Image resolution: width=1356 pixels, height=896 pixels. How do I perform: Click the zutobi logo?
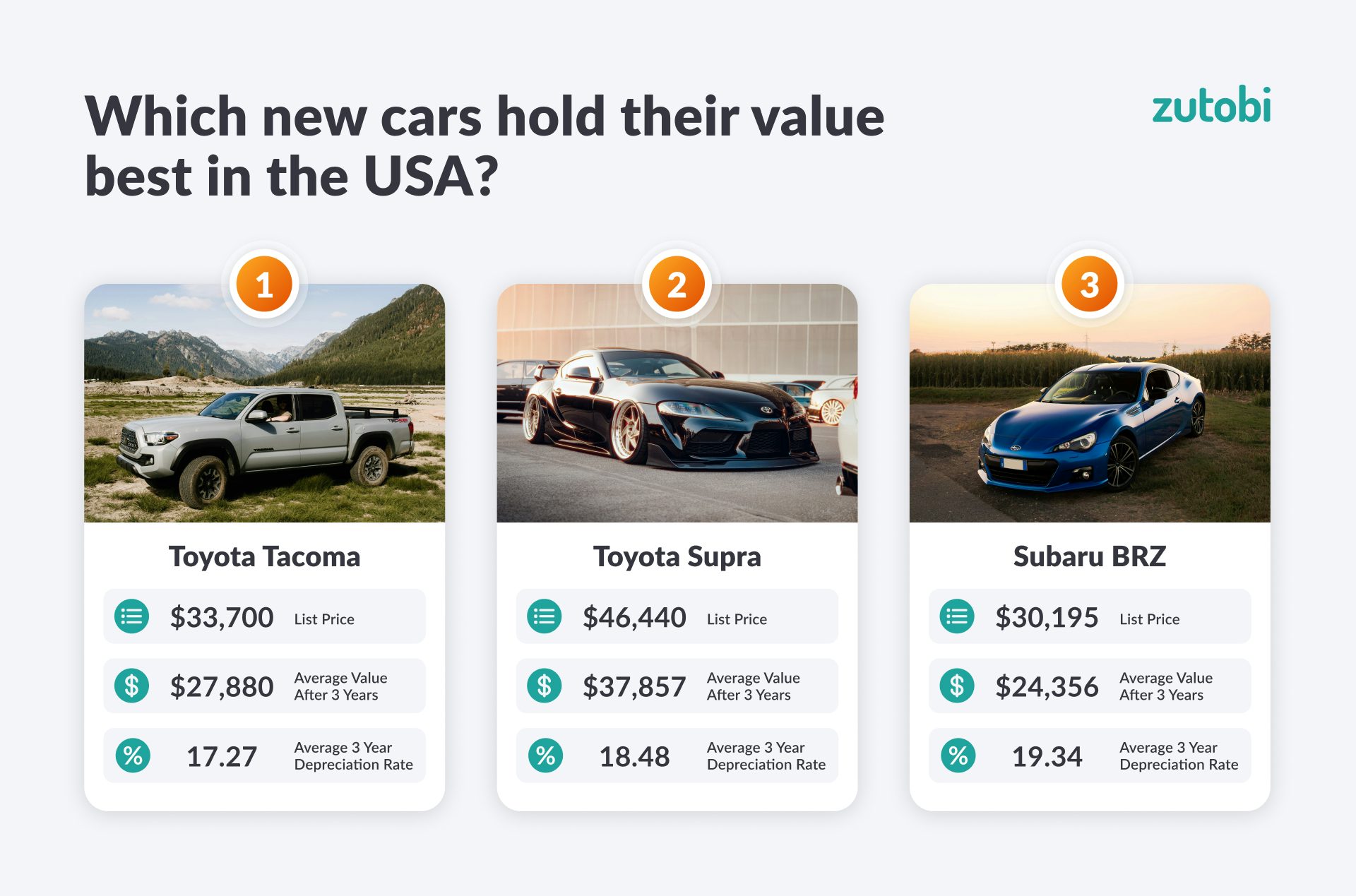pos(1211,106)
